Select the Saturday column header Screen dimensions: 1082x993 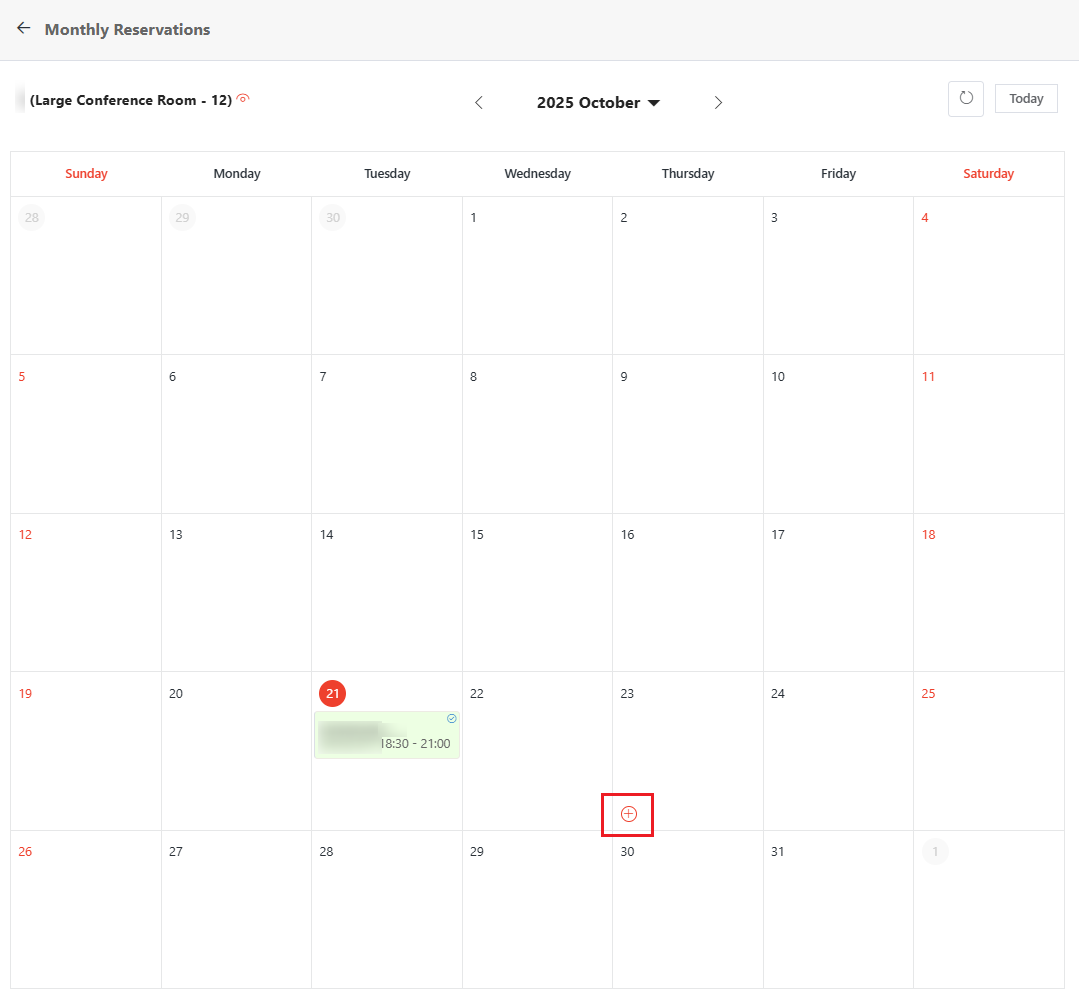[x=988, y=173]
